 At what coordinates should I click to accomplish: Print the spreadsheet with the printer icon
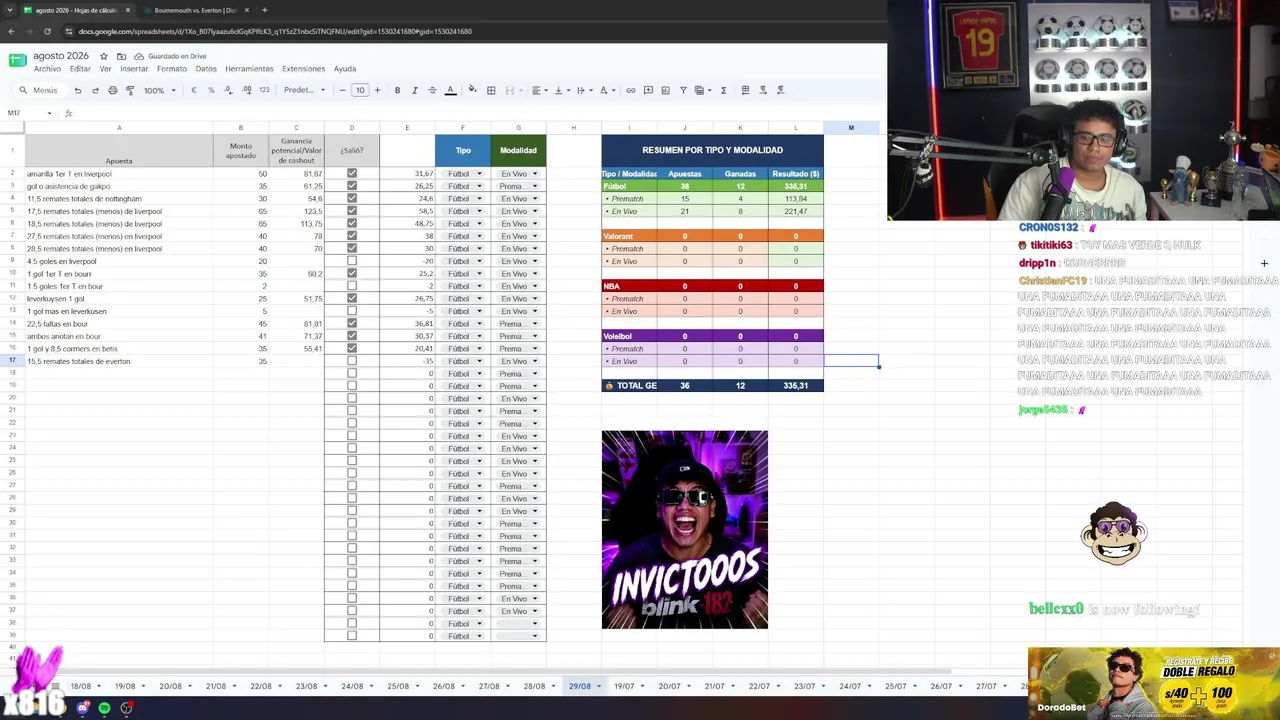coord(113,90)
